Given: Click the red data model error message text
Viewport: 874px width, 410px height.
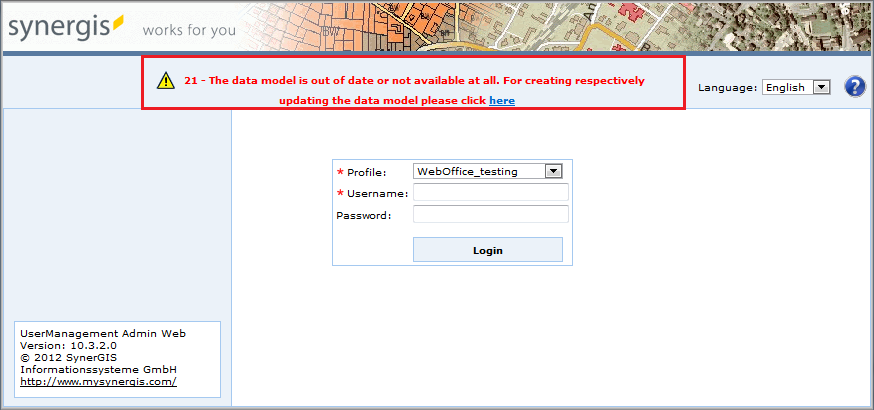Looking at the screenshot, I should click(414, 80).
